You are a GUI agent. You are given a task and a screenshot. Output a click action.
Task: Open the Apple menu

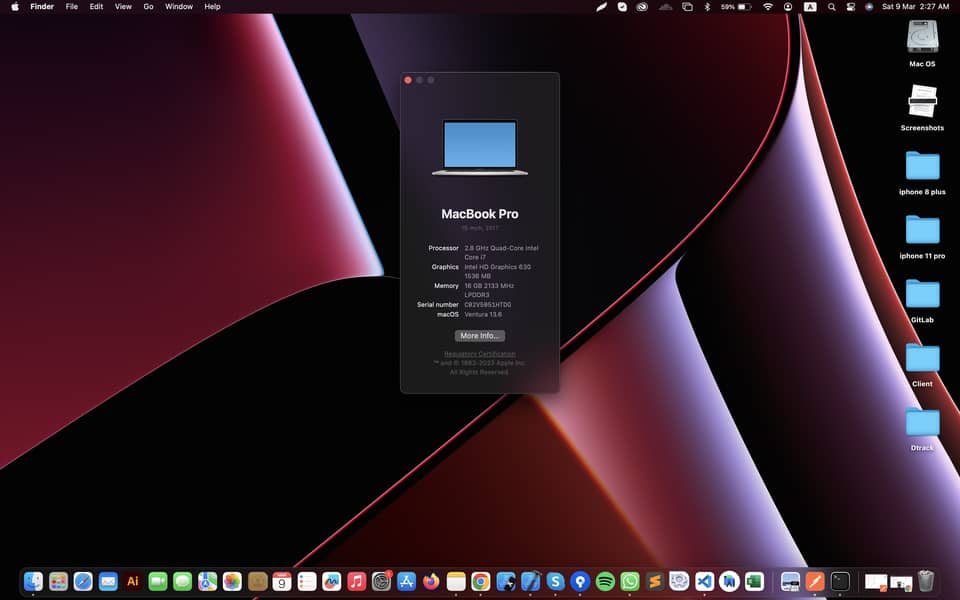[x=15, y=6]
